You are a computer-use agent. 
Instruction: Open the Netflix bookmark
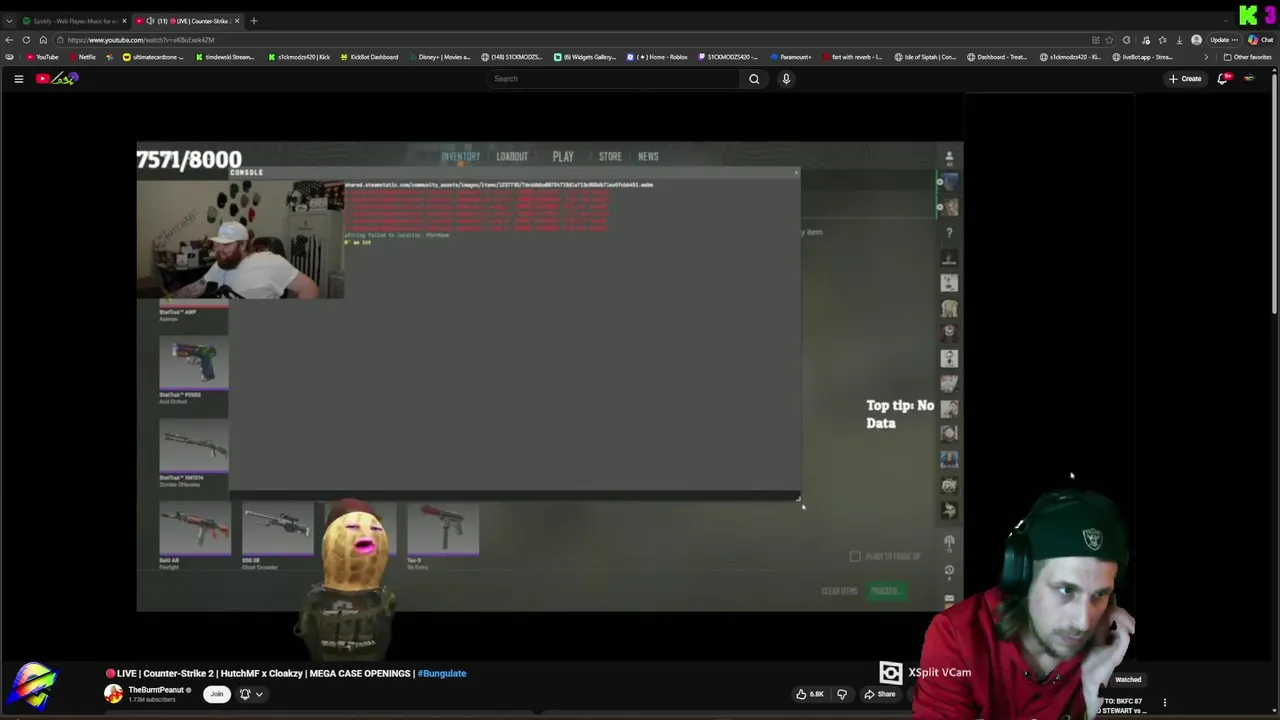(x=82, y=57)
